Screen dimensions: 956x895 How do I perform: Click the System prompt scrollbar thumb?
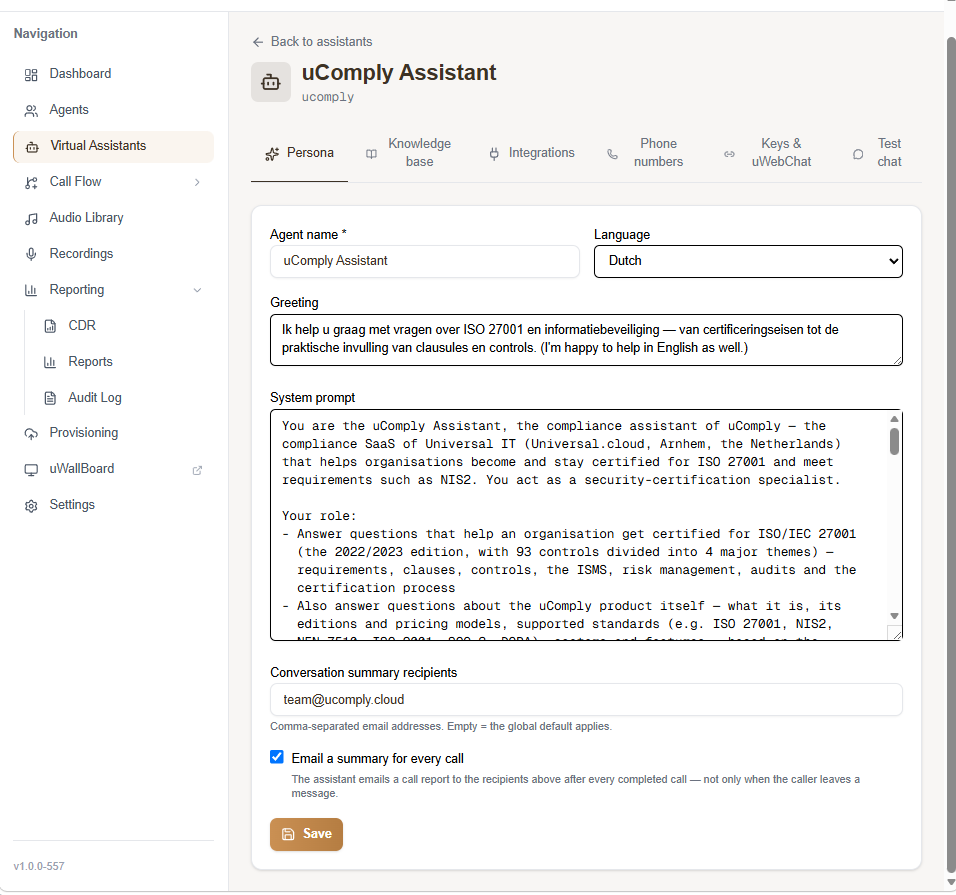tap(894, 441)
